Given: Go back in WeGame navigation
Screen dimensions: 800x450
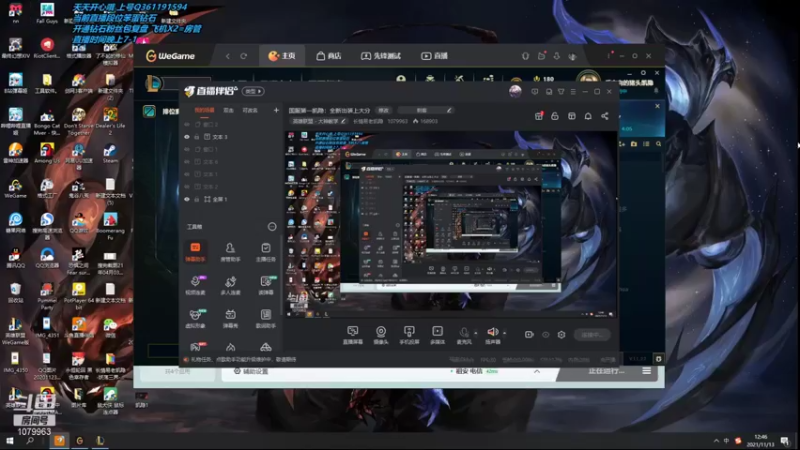Looking at the screenshot, I should click(228, 56).
